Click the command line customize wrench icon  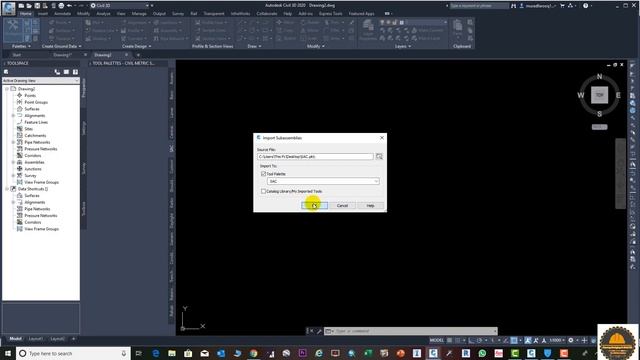point(319,331)
